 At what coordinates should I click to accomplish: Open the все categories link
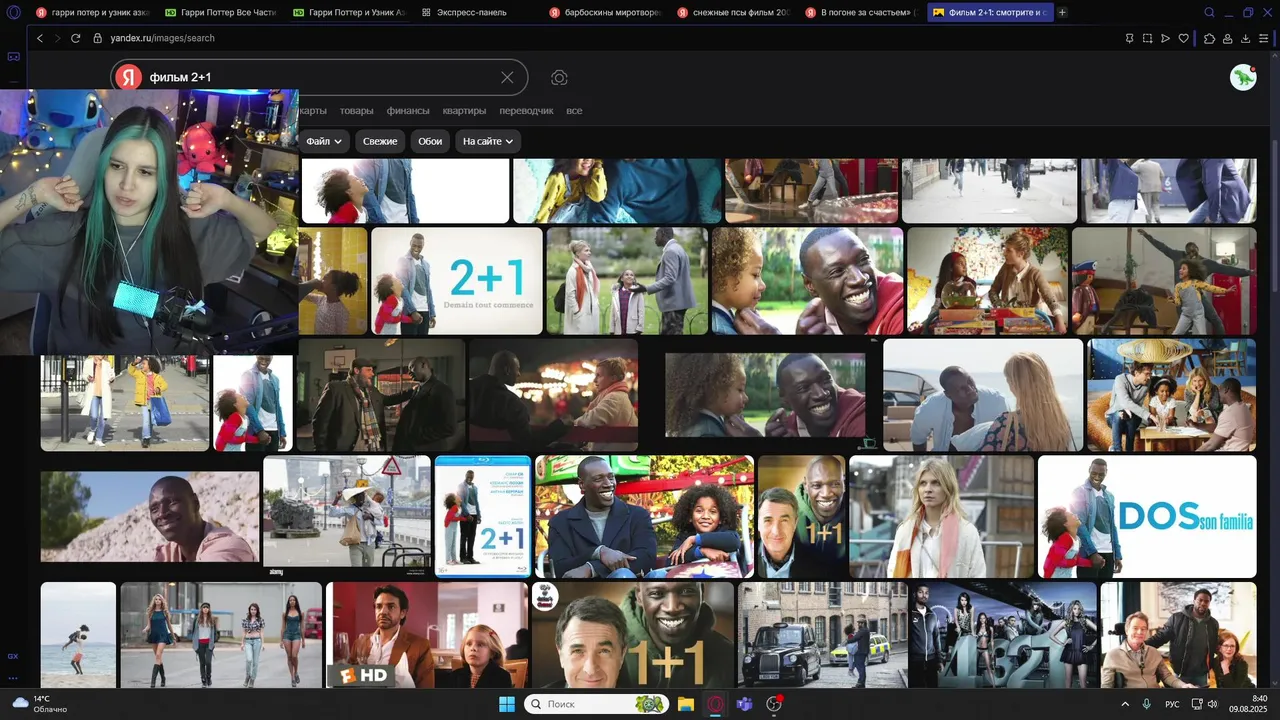pyautogui.click(x=574, y=111)
